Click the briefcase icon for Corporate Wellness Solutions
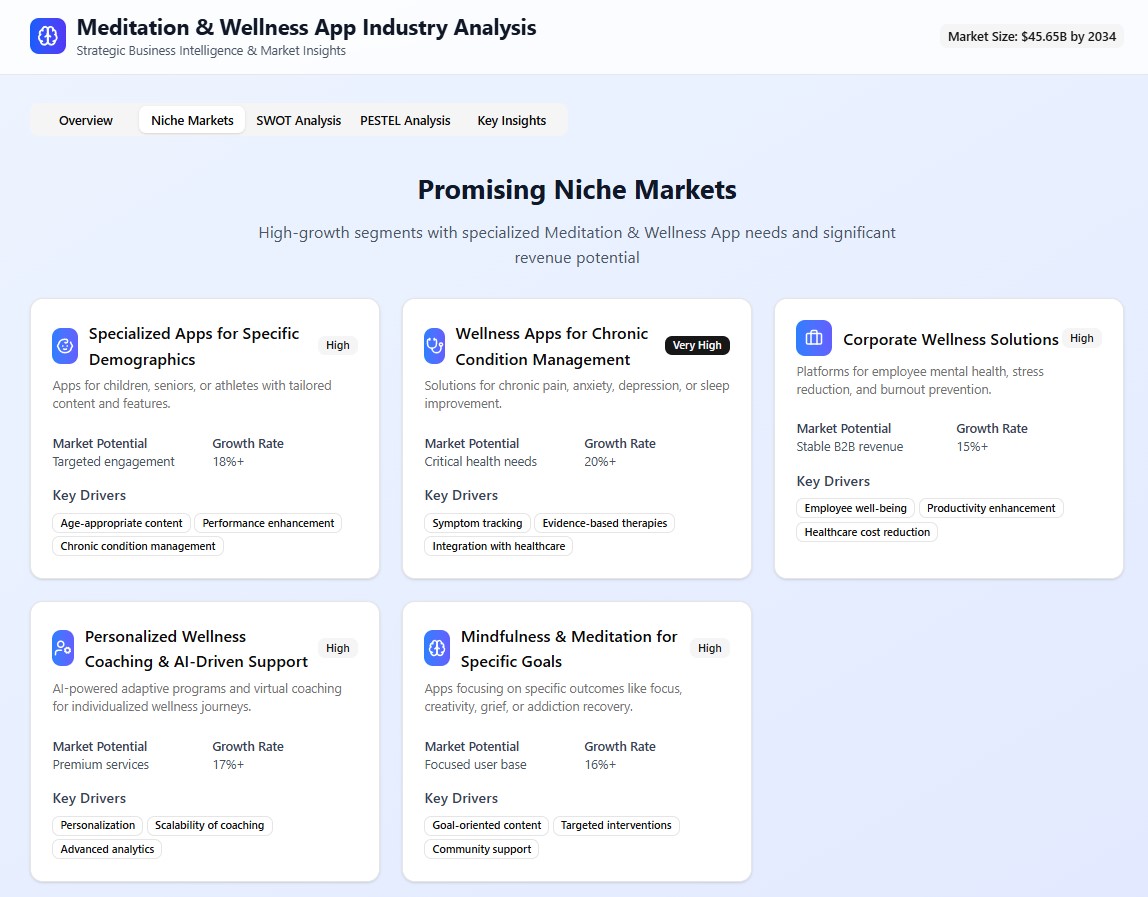This screenshot has height=897, width=1148. click(814, 338)
